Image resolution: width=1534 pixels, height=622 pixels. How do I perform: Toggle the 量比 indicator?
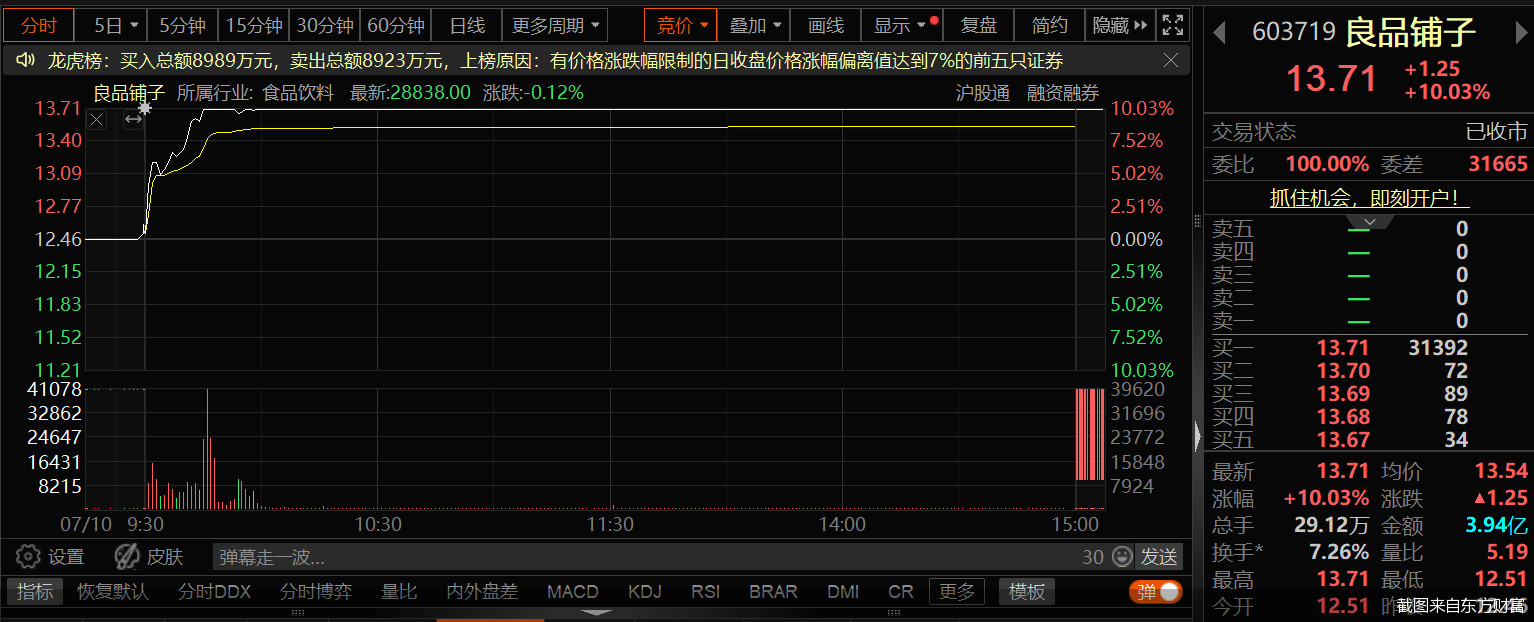[x=399, y=592]
